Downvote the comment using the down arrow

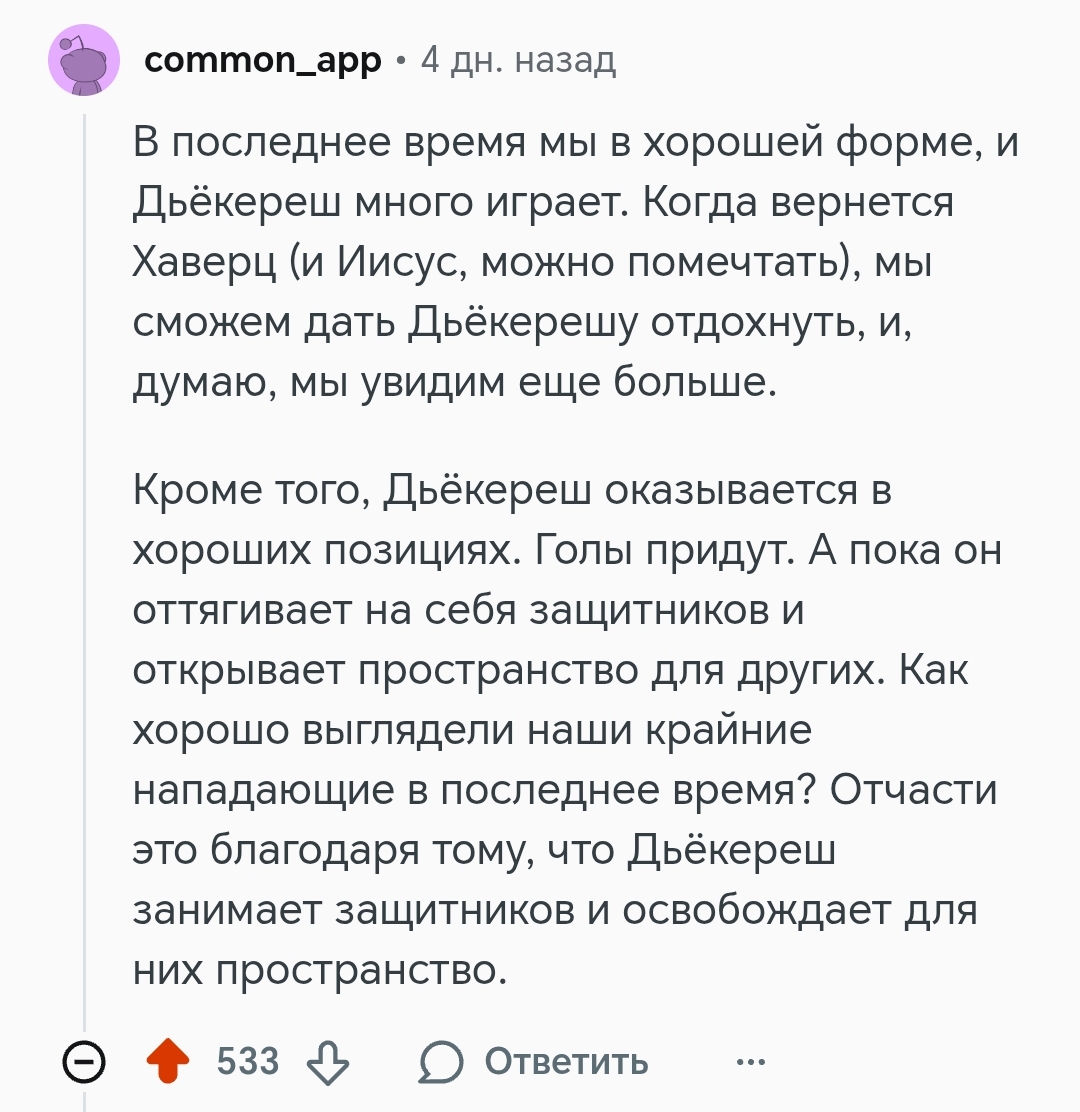(x=329, y=1061)
